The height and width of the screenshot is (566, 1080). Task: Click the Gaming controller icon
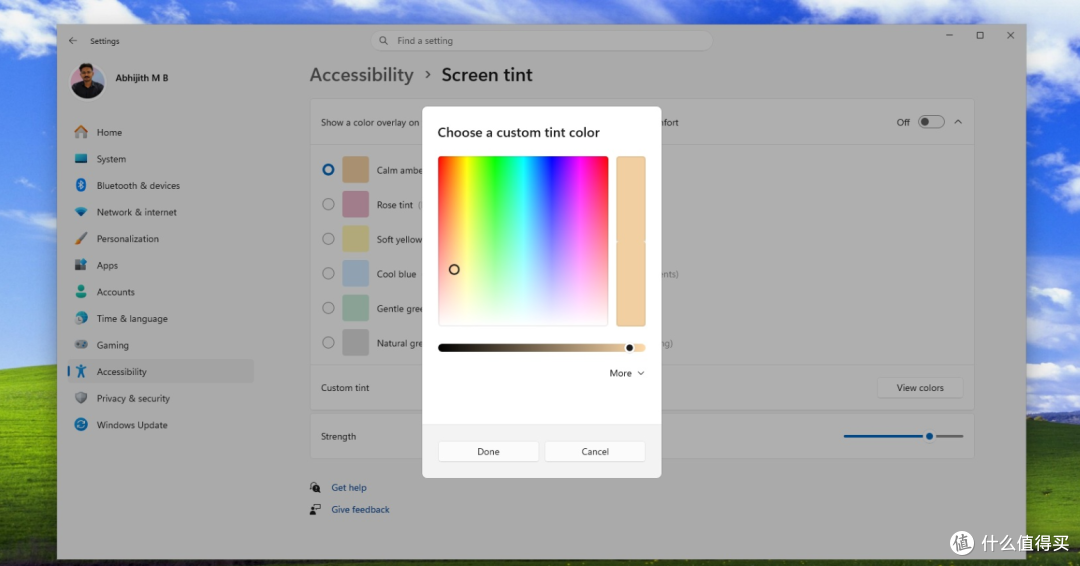[x=81, y=344]
